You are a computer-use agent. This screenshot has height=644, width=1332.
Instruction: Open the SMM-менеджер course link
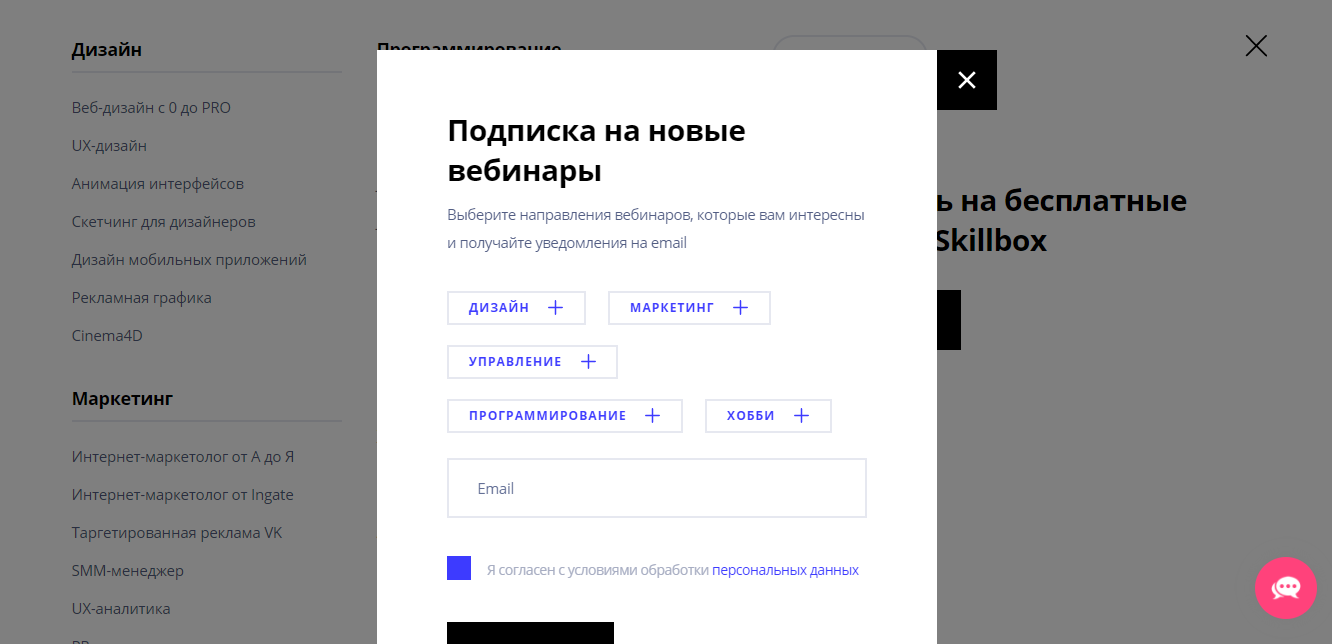point(126,570)
